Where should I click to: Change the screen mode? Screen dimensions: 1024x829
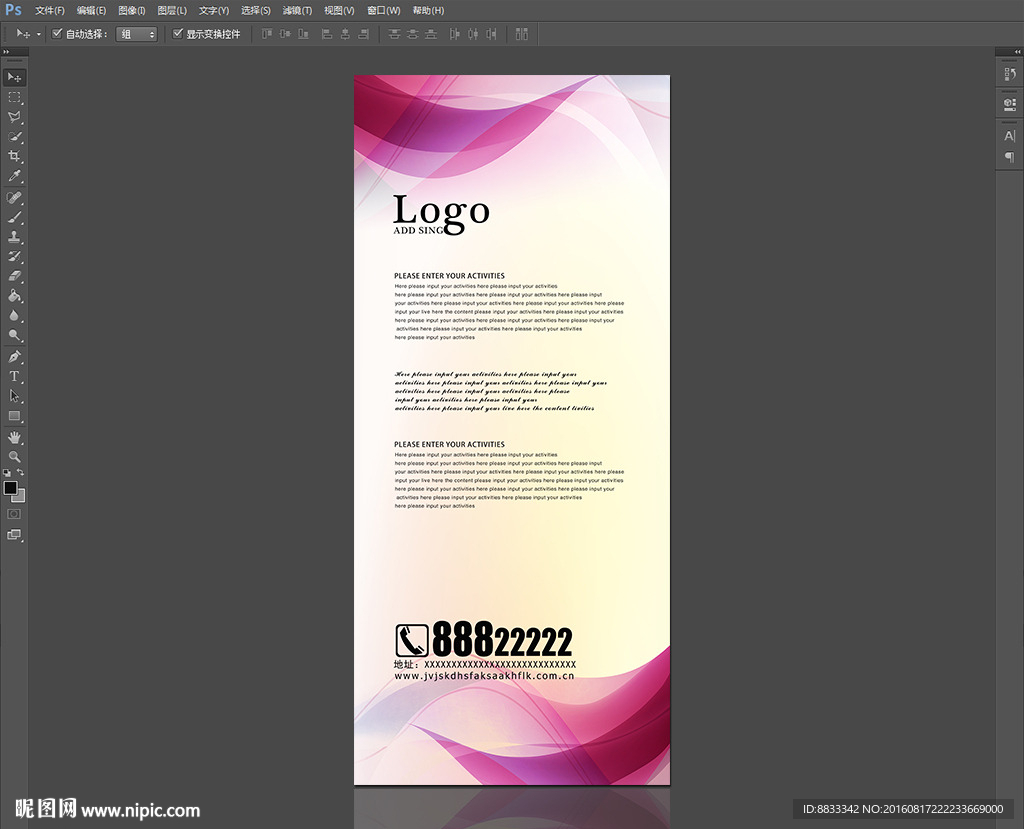(14, 534)
